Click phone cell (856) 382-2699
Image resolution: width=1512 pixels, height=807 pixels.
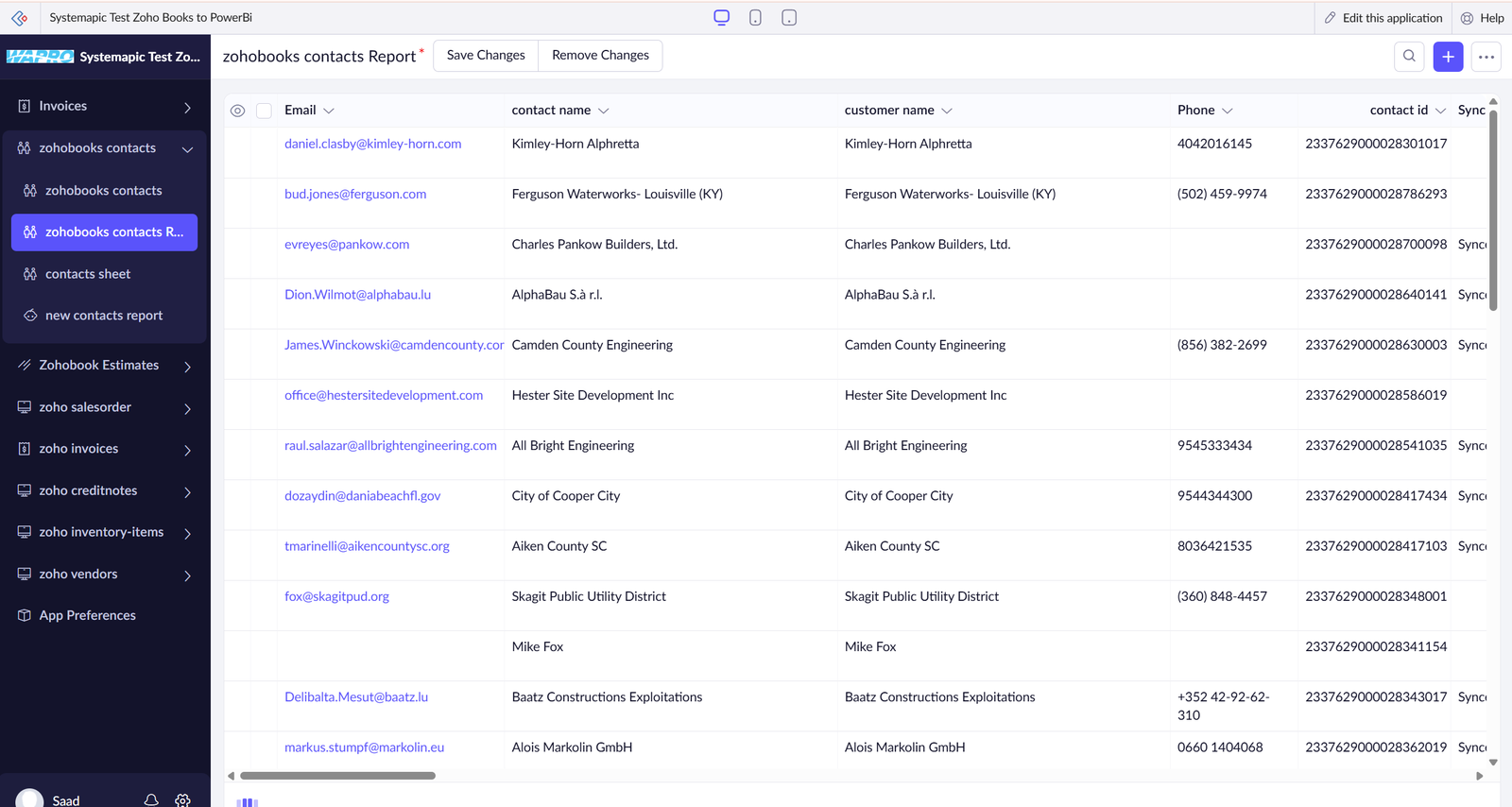tap(1222, 345)
